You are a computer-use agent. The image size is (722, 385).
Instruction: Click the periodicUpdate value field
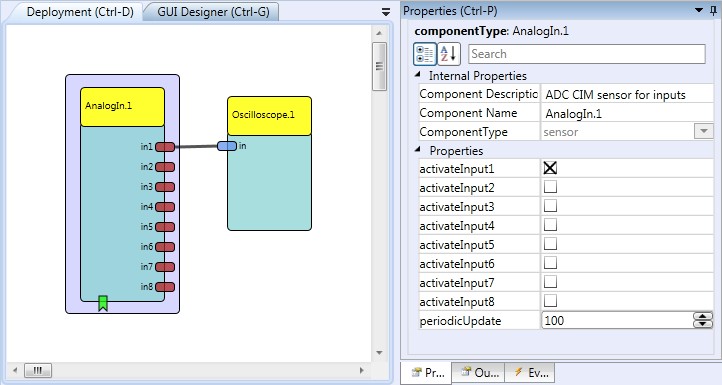point(617,321)
